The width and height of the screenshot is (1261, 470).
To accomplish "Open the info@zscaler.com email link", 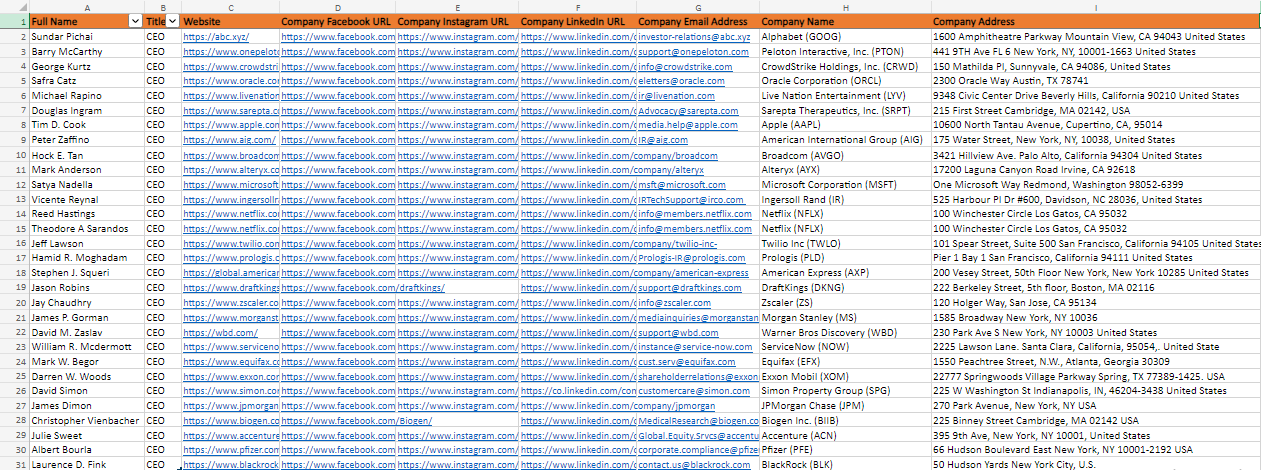I will (674, 303).
